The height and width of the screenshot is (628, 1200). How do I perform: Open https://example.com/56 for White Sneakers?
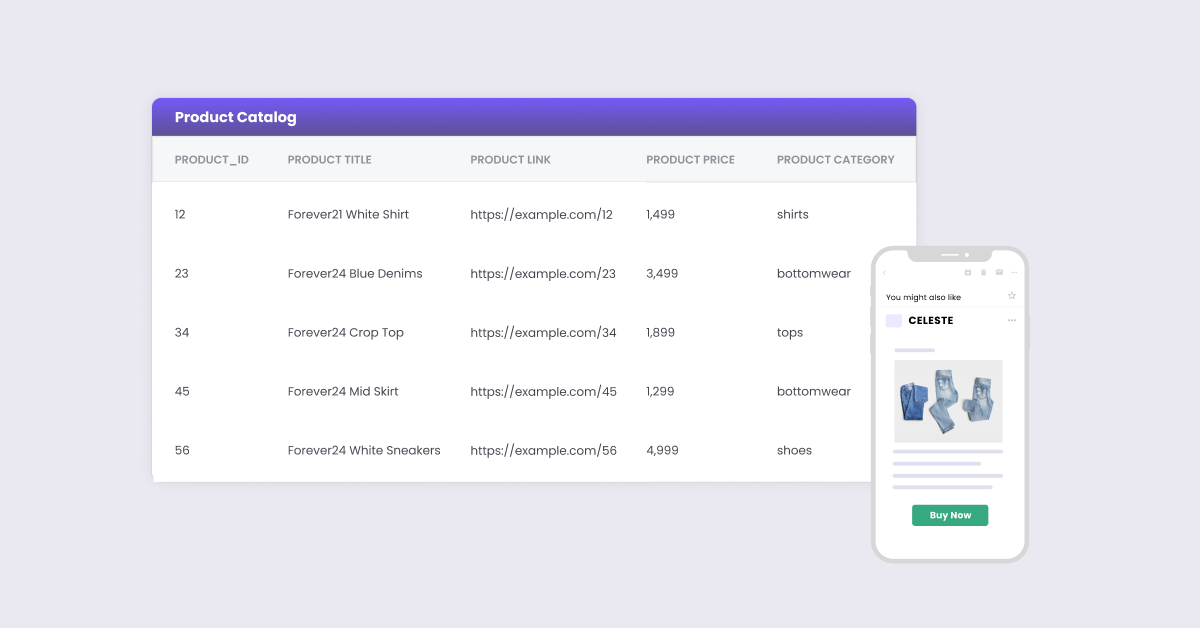[x=543, y=450]
